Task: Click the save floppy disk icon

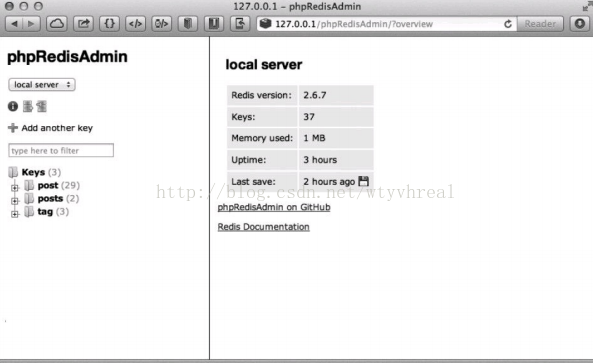Action: pos(363,181)
